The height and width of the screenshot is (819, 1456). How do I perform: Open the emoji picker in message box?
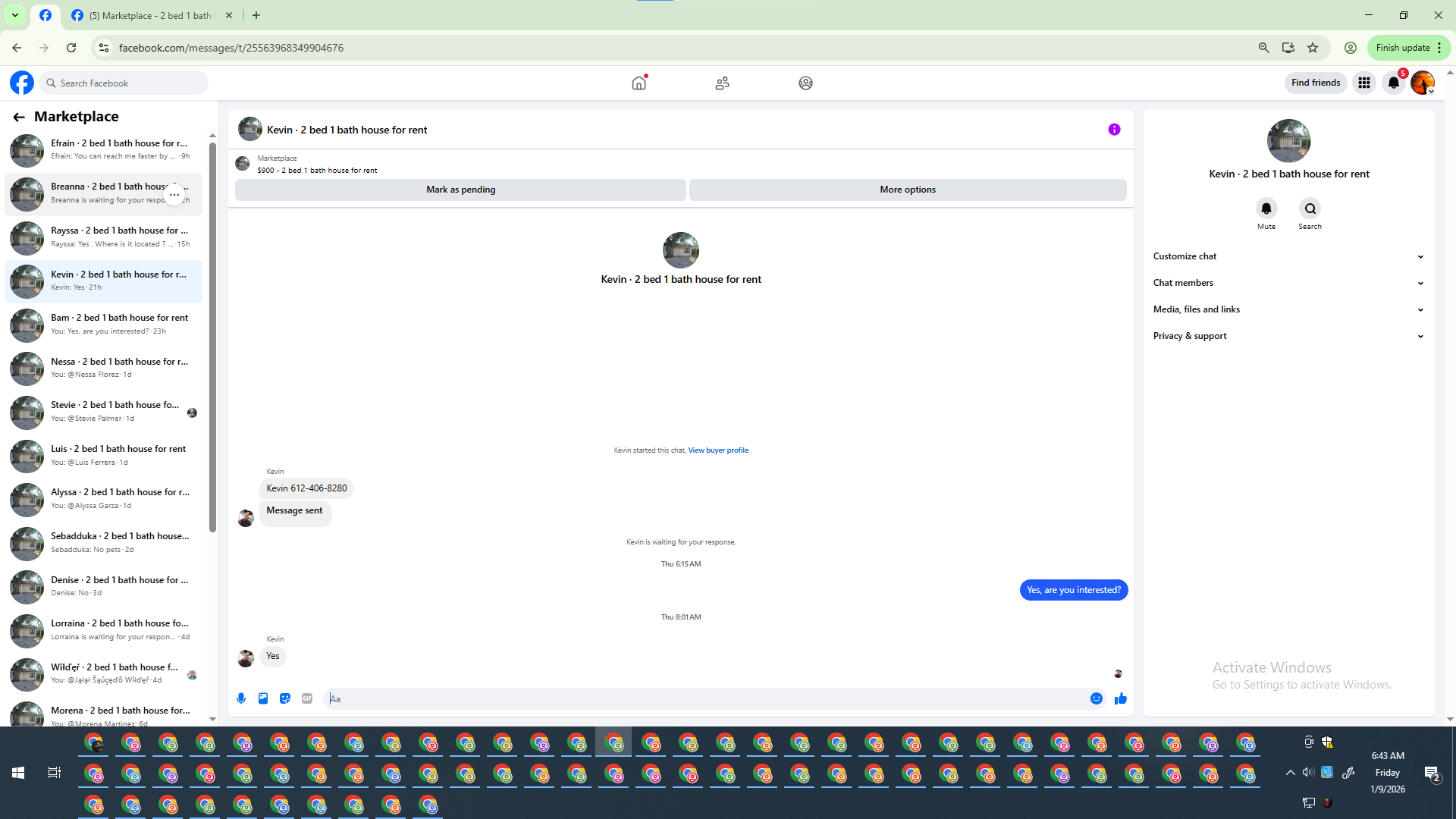pyautogui.click(x=1097, y=698)
